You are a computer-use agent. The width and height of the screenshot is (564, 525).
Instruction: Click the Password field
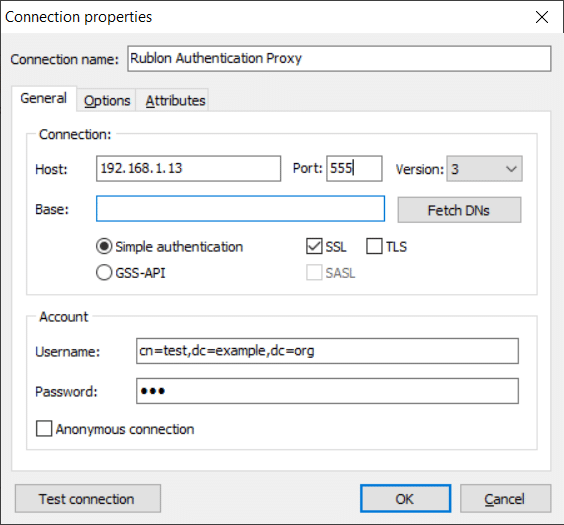(327, 391)
